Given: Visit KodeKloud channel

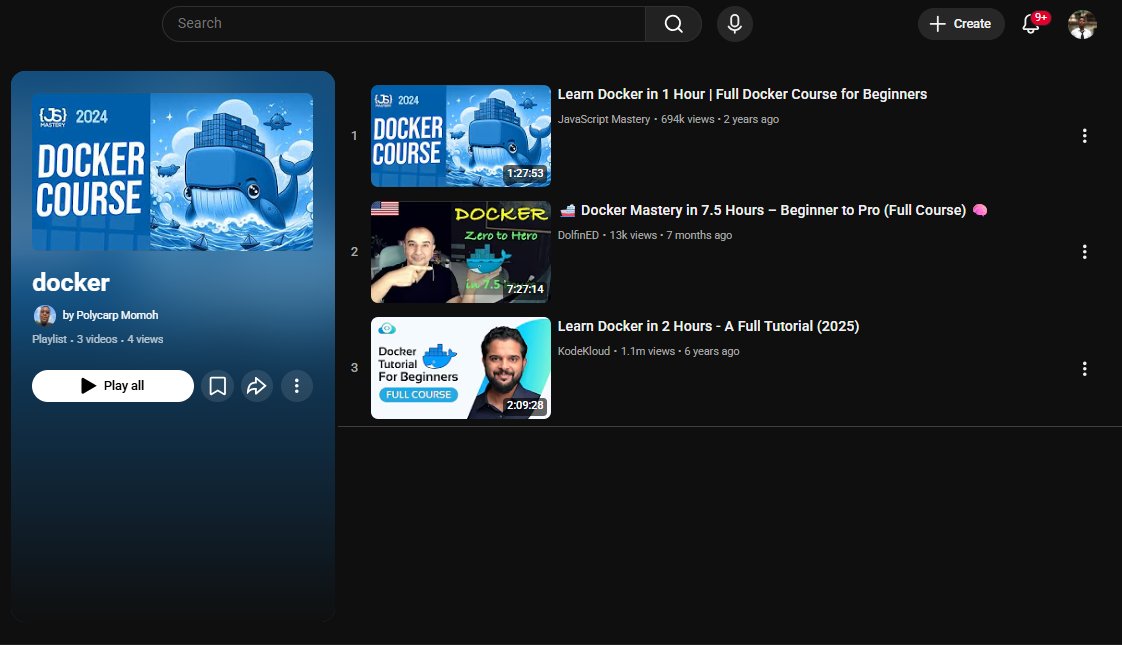Looking at the screenshot, I should [x=584, y=351].
